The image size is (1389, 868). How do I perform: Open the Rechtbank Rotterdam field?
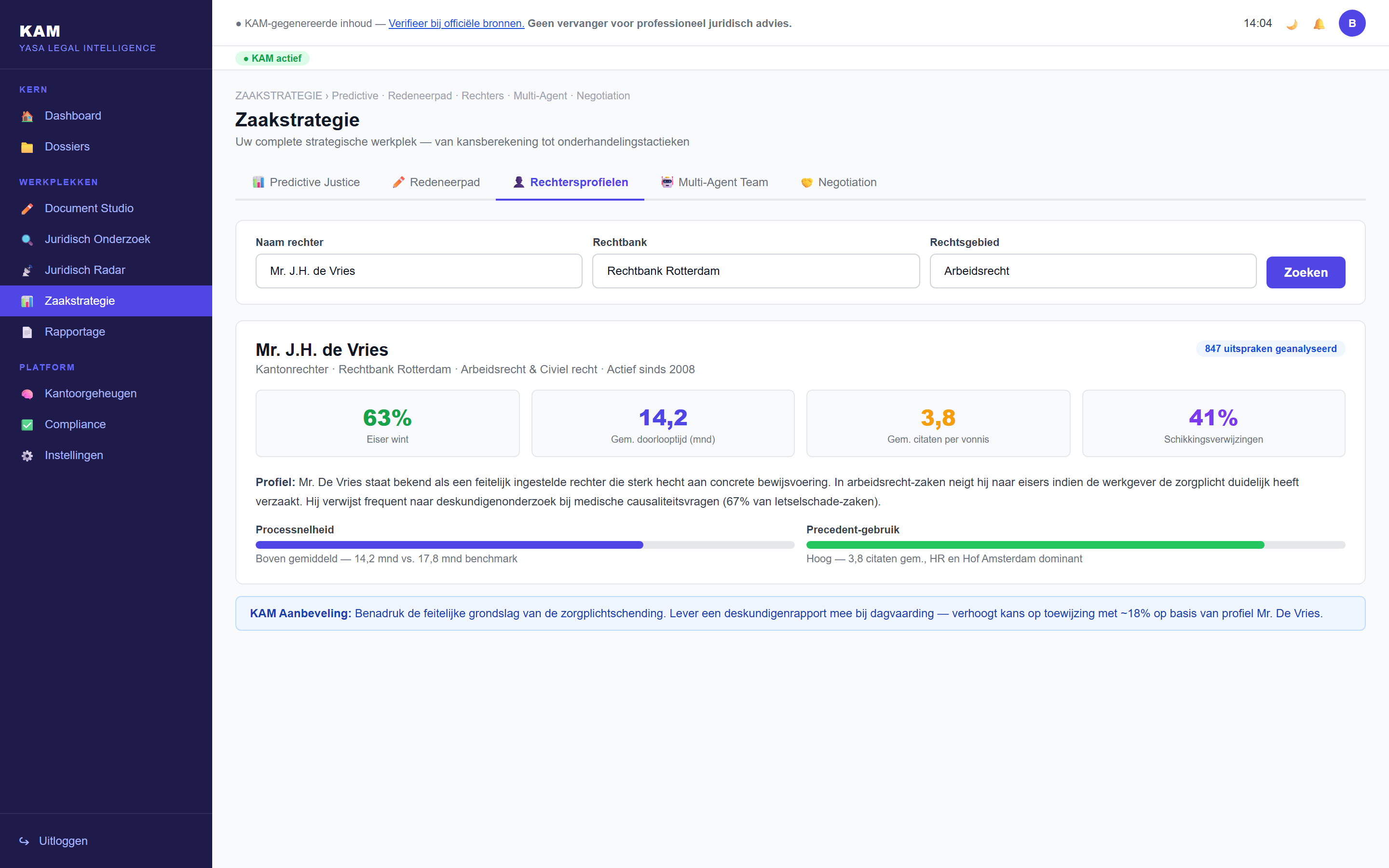[755, 271]
